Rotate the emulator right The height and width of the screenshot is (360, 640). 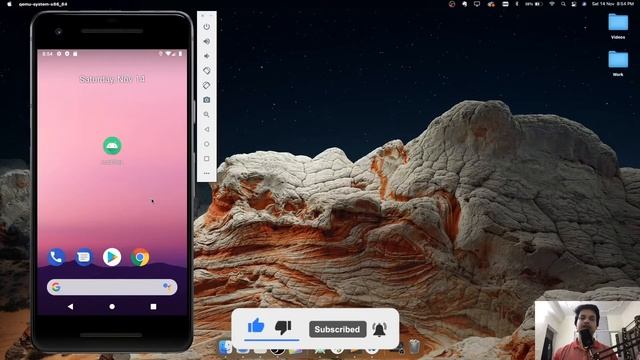point(207,85)
